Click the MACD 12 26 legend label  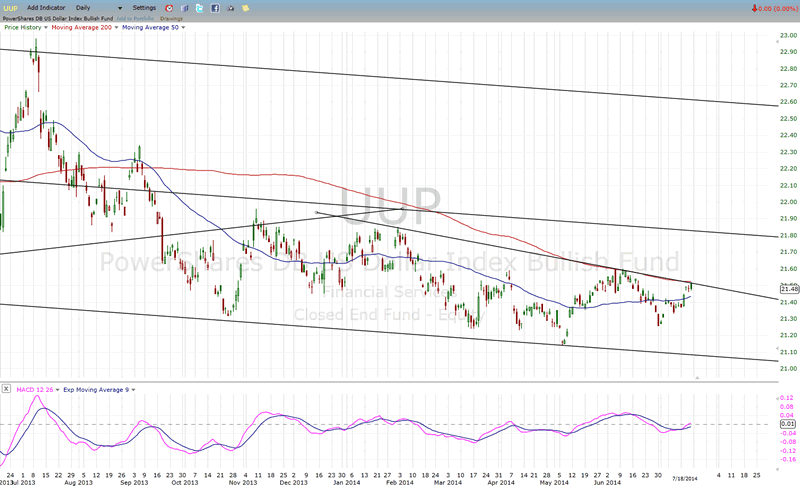(x=35, y=390)
